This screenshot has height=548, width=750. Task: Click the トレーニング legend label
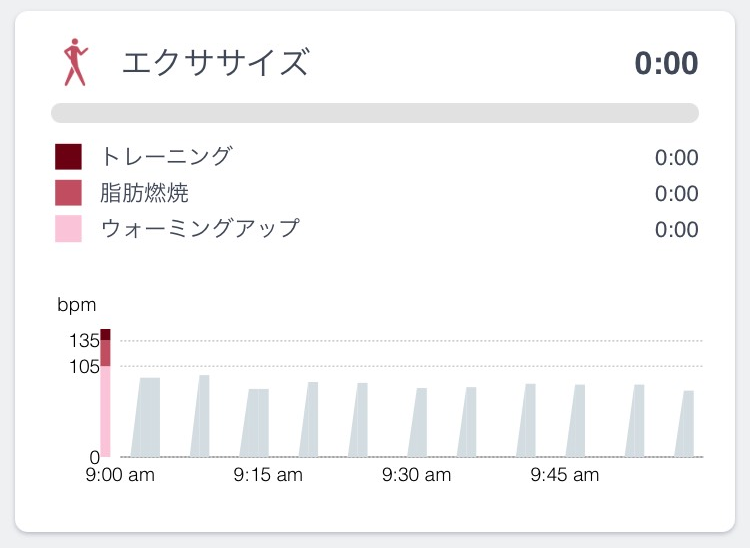[x=166, y=157]
